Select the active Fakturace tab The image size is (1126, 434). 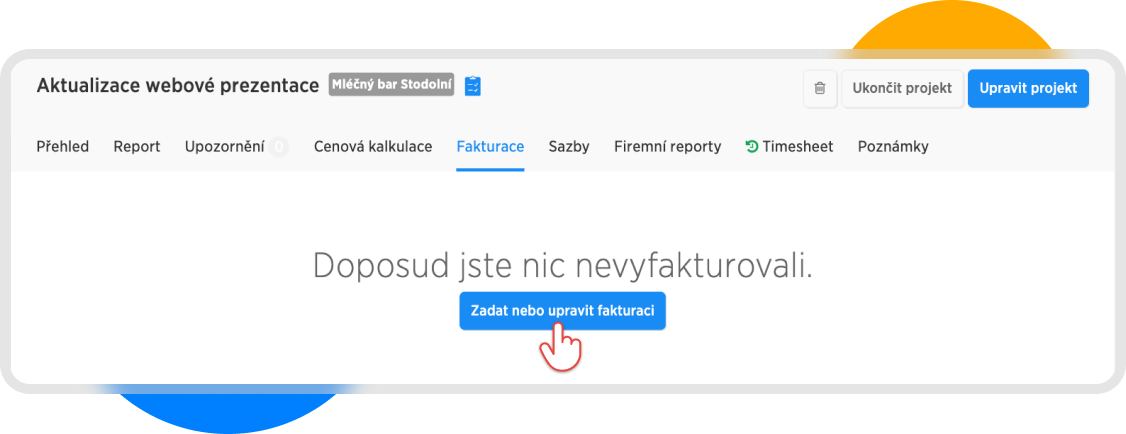[x=490, y=147]
